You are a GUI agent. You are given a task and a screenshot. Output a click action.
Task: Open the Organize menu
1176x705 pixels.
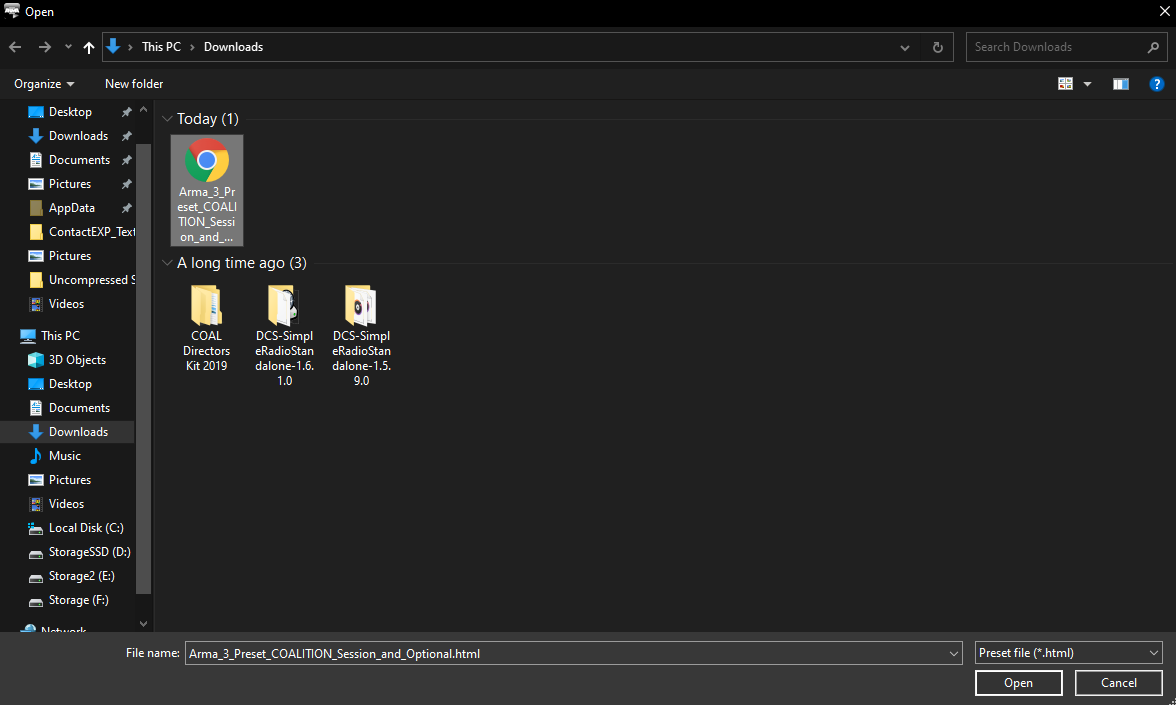[44, 84]
